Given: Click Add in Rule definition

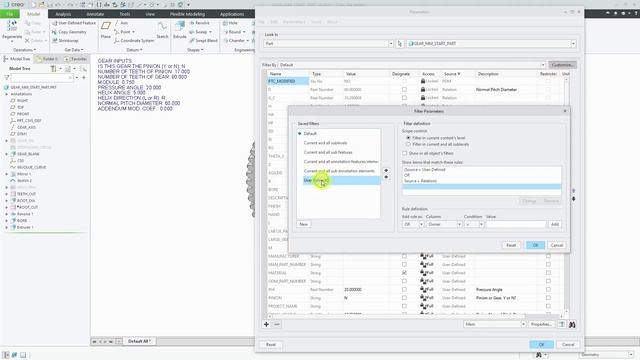Looking at the screenshot, I should (x=555, y=224).
